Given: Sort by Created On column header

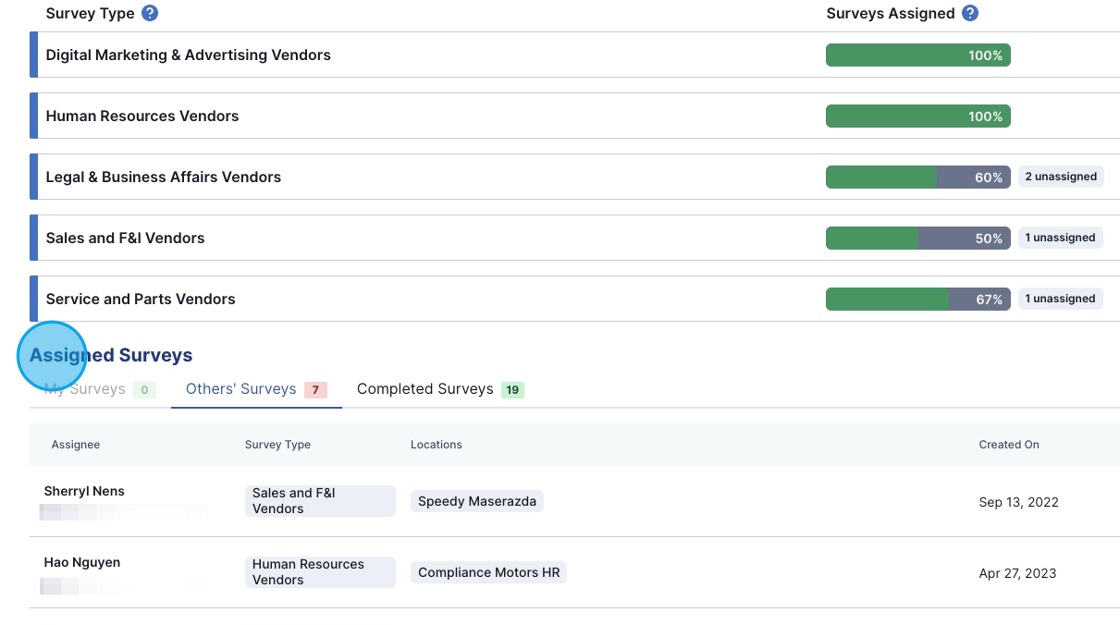Looking at the screenshot, I should [x=1008, y=444].
